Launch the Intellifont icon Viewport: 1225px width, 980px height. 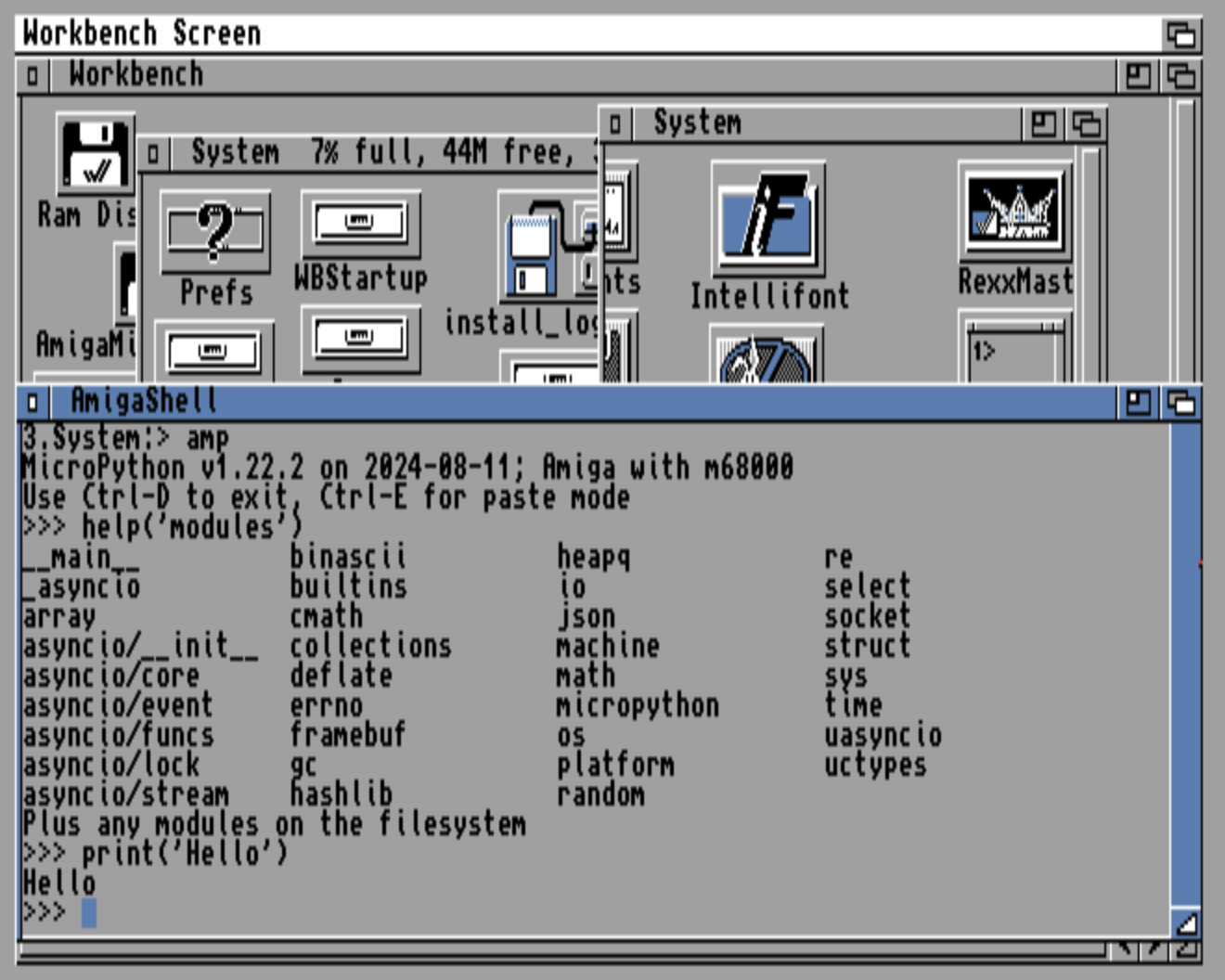coord(767,219)
